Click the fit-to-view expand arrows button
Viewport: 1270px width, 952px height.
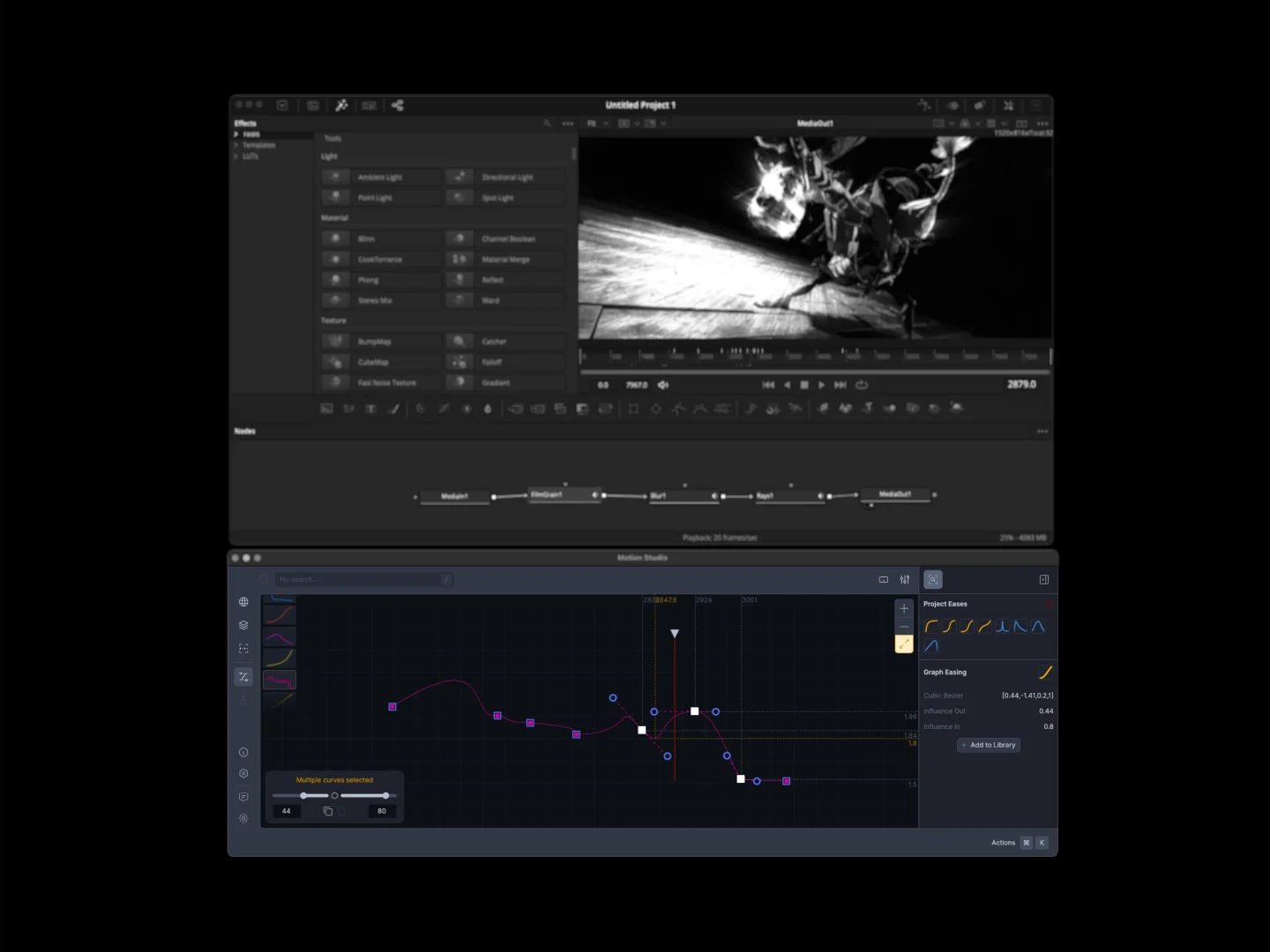coord(904,644)
